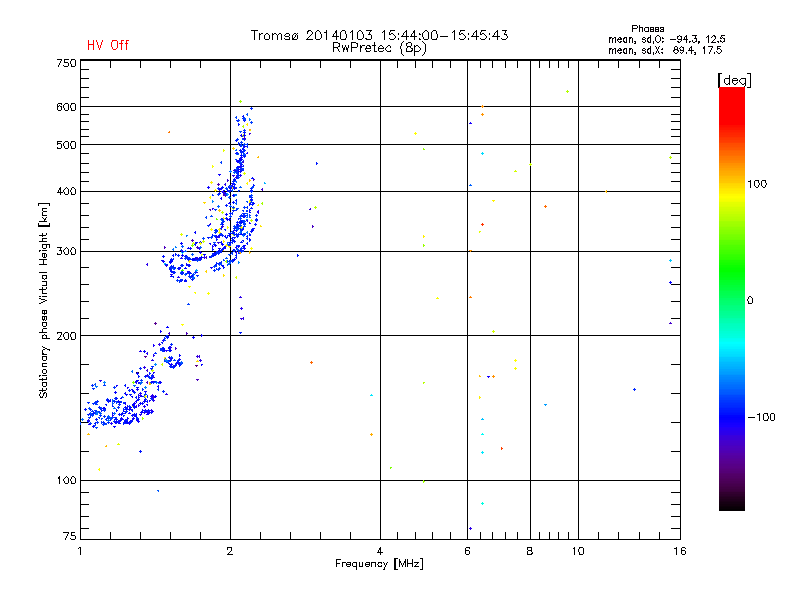The height and width of the screenshot is (600, 800).
Task: Click the colorbar tick label '-100'
Action: click(x=761, y=417)
